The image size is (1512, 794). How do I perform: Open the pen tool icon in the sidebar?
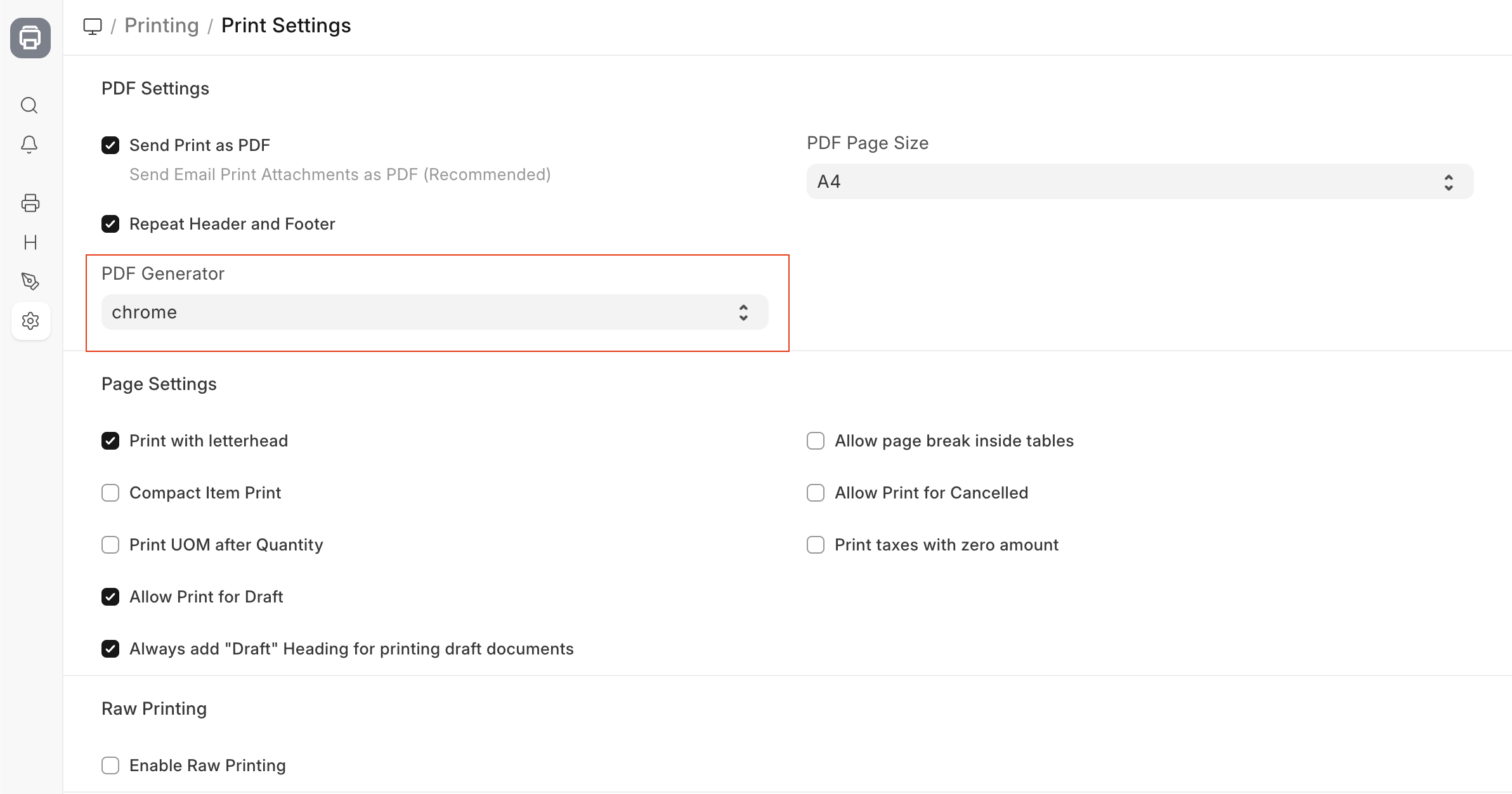[x=30, y=281]
